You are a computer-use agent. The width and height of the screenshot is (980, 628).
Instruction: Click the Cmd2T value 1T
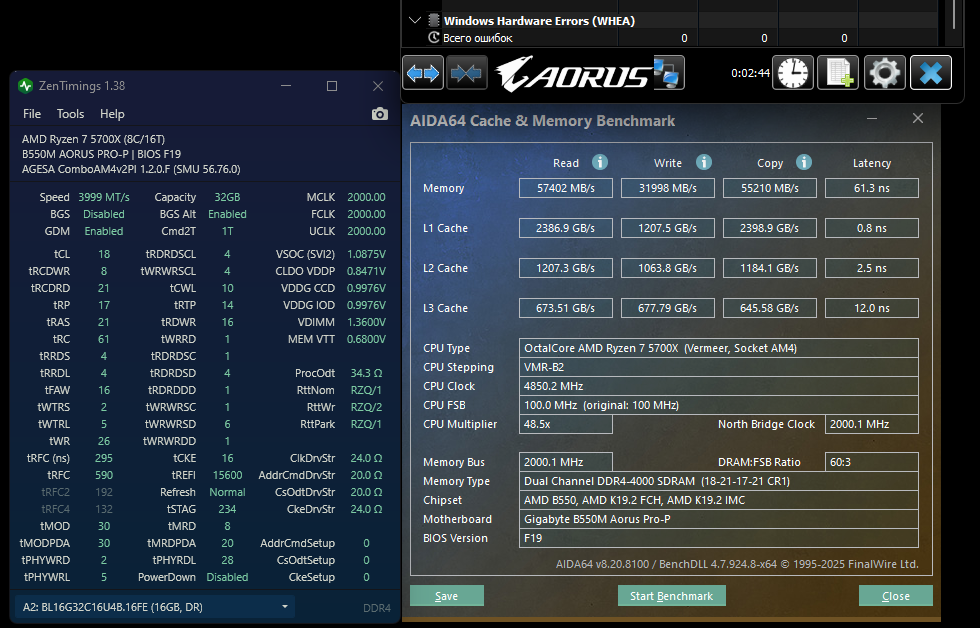(x=227, y=231)
